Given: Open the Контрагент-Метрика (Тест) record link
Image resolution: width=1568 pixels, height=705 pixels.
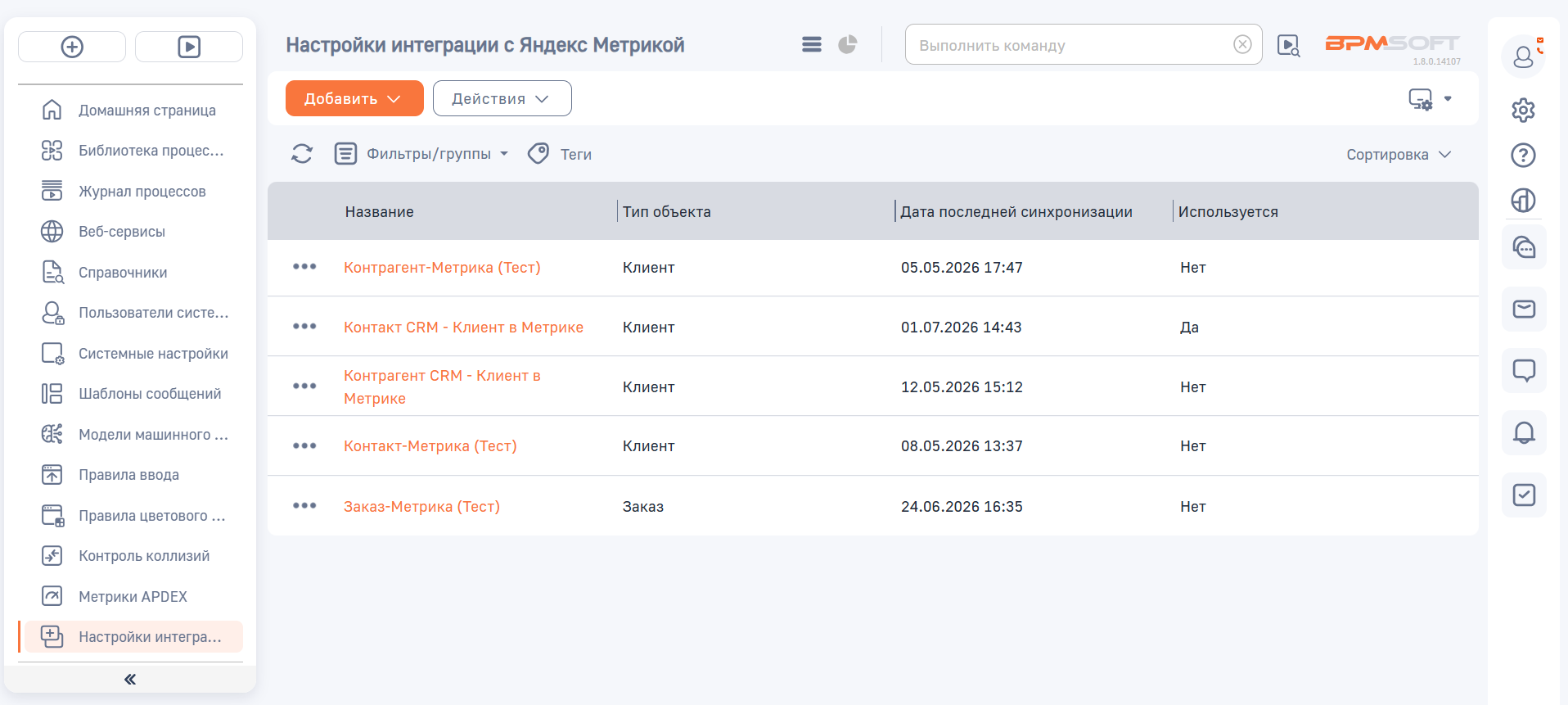Looking at the screenshot, I should (x=442, y=268).
